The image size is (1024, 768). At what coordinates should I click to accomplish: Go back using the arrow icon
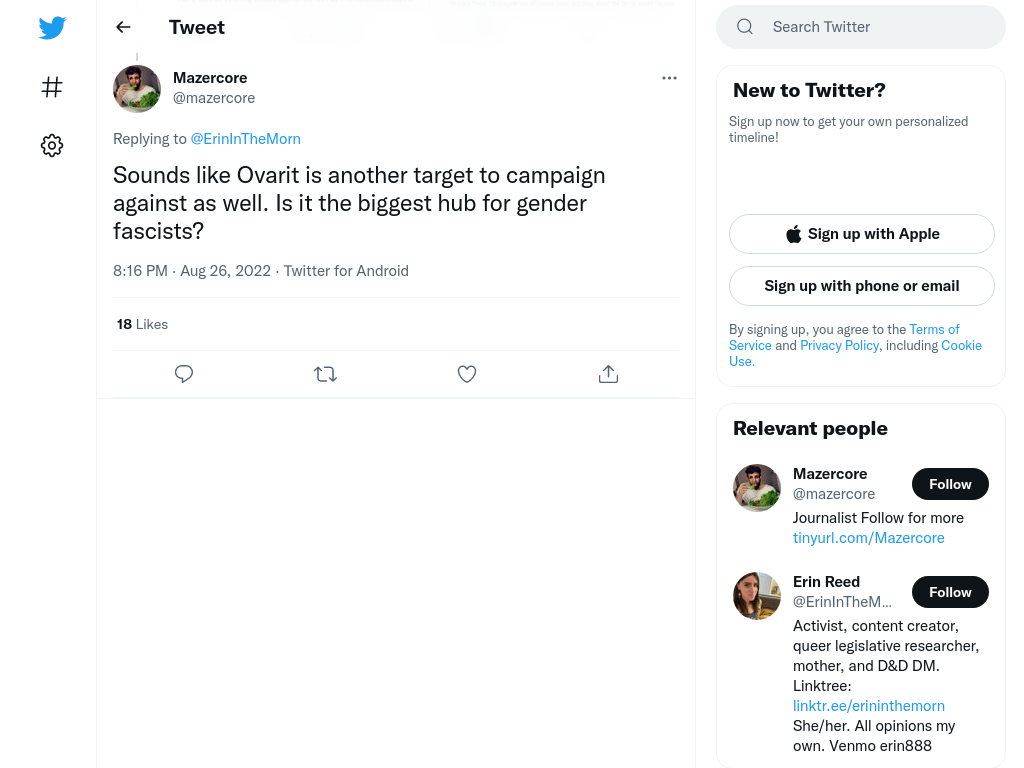click(123, 27)
